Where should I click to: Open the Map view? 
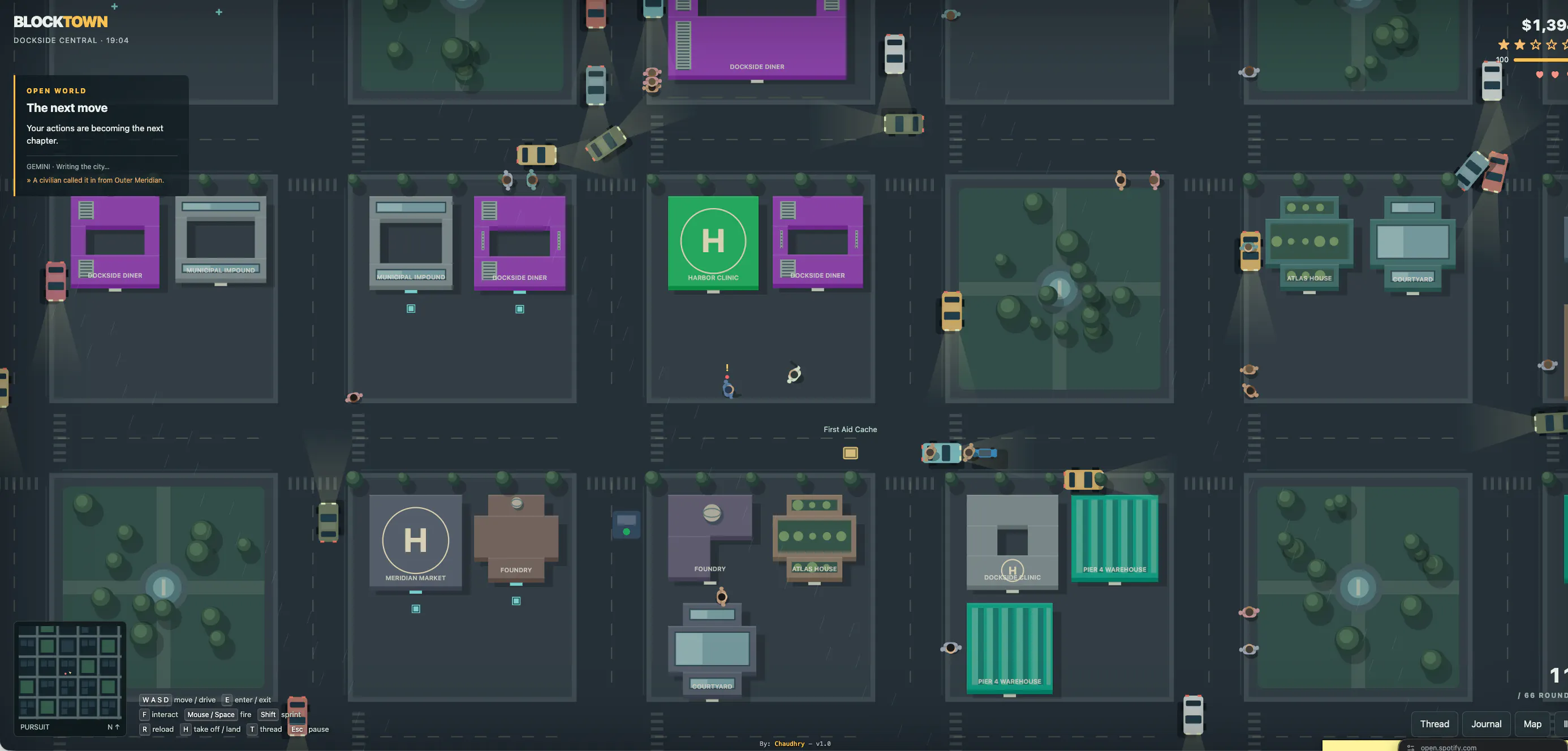point(1532,724)
